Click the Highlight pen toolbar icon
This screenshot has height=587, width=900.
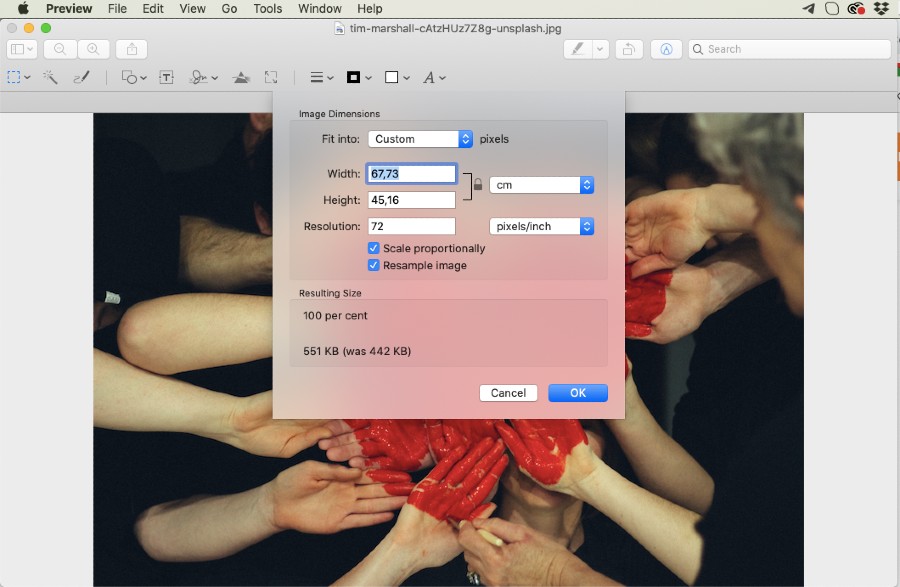coord(577,49)
